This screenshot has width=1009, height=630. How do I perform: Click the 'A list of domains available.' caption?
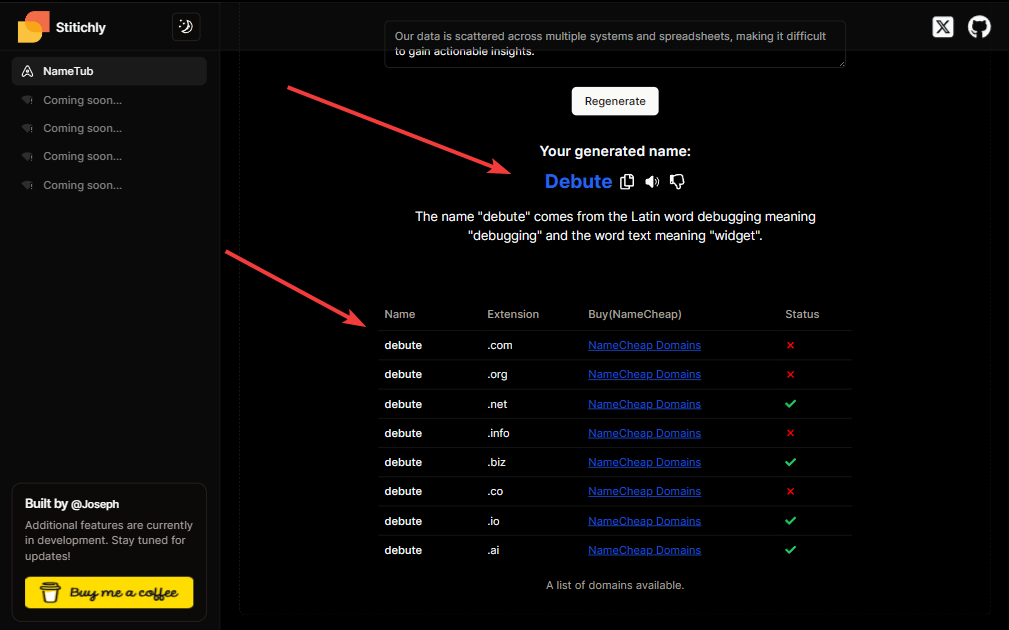tap(615, 586)
